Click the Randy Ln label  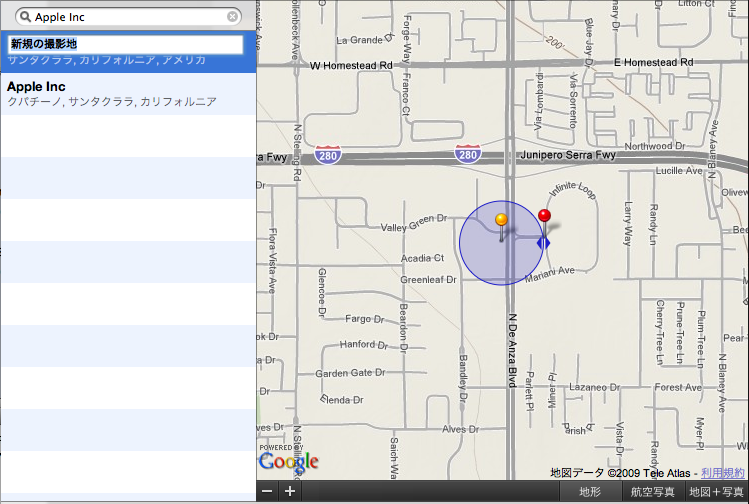653,225
